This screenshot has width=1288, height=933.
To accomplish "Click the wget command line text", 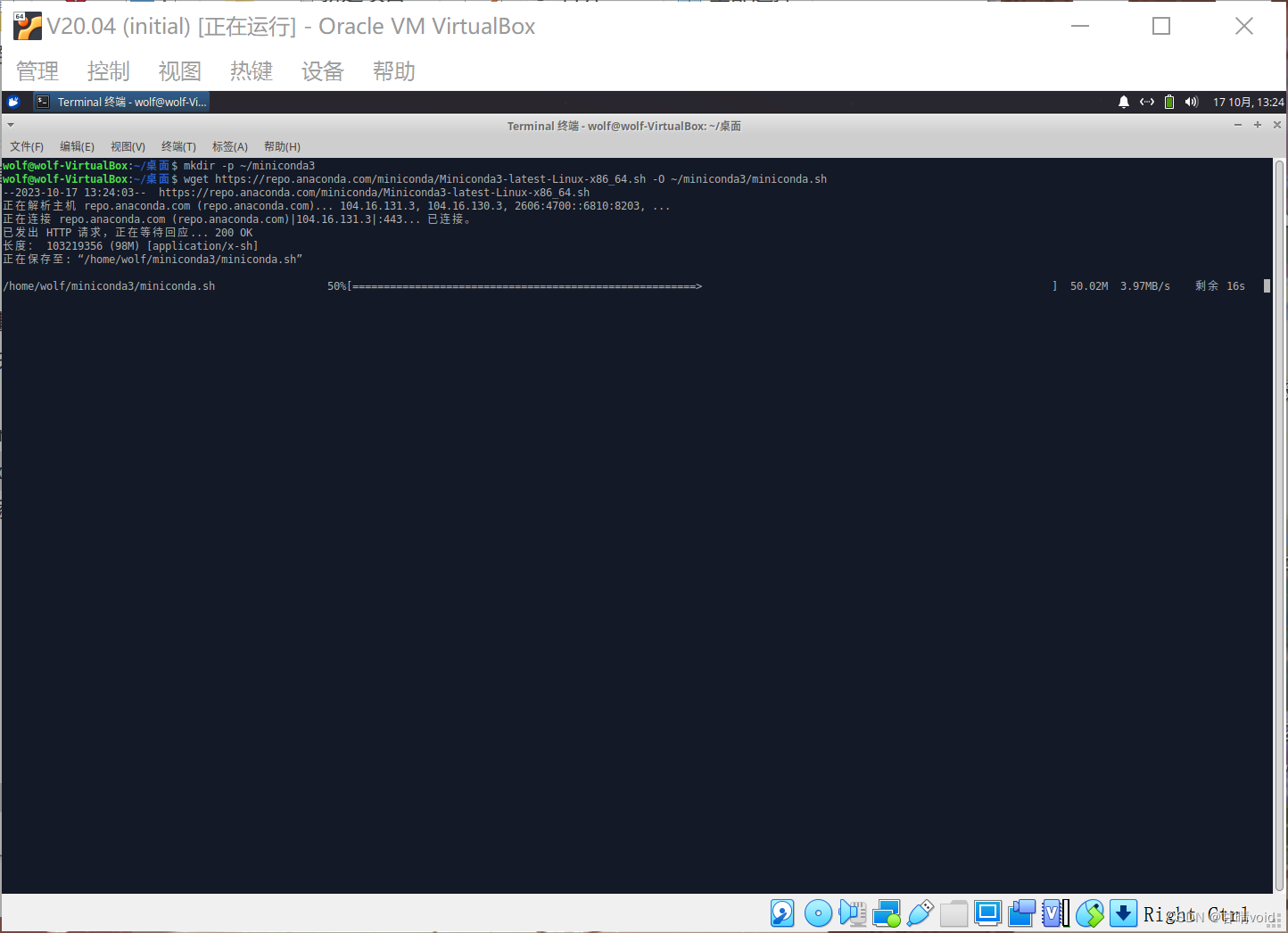I will (505, 179).
